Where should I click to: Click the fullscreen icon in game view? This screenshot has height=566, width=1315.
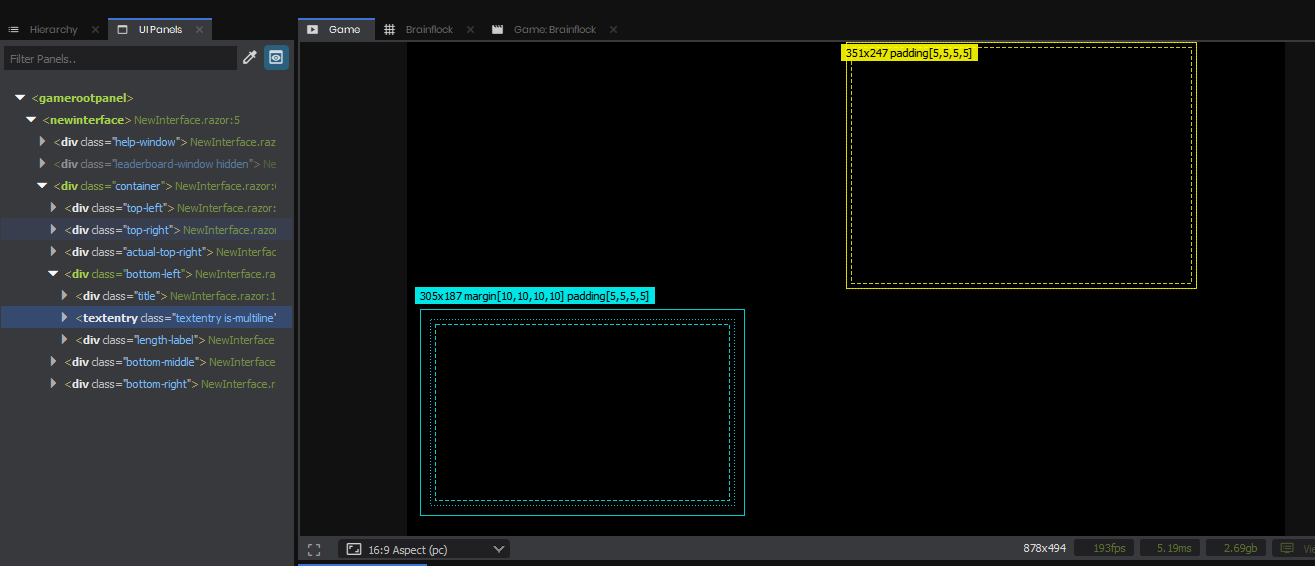click(314, 549)
